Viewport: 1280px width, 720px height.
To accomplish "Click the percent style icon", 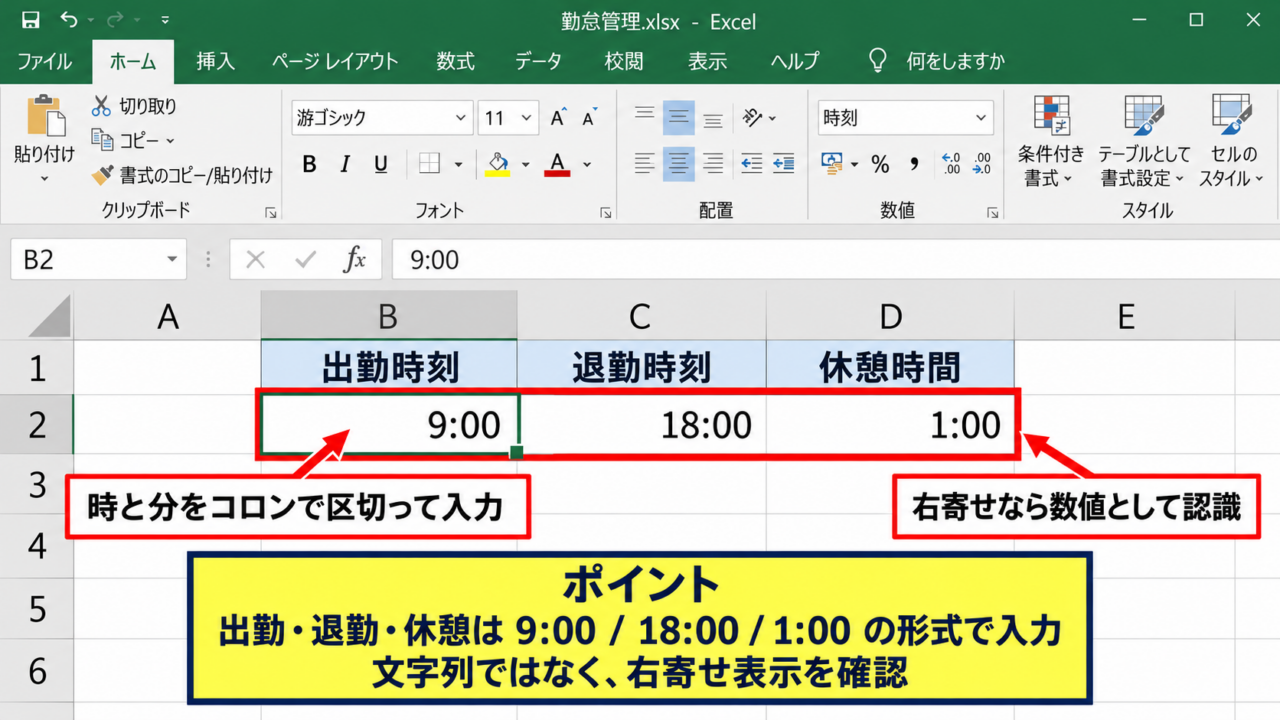I will [x=880, y=164].
